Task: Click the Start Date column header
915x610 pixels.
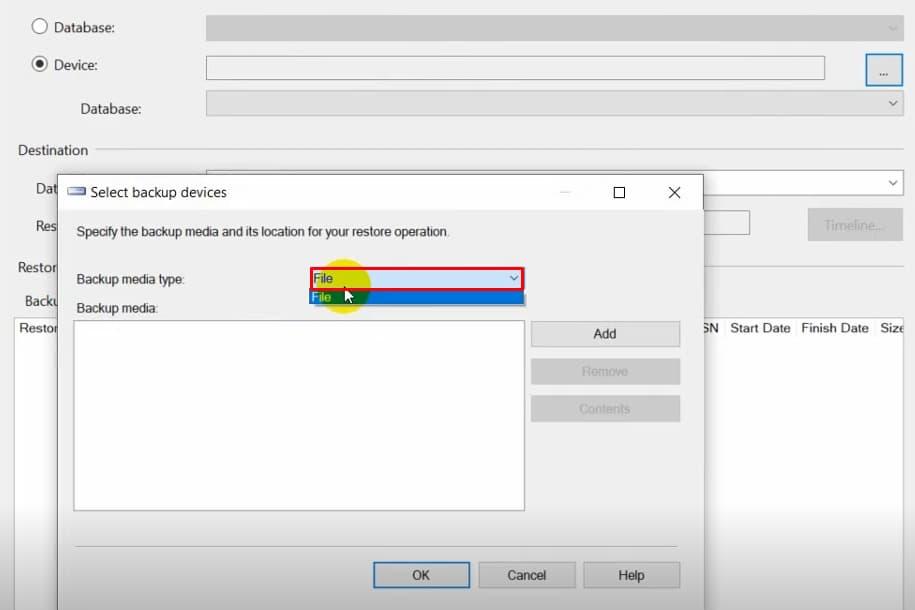Action: click(760, 328)
